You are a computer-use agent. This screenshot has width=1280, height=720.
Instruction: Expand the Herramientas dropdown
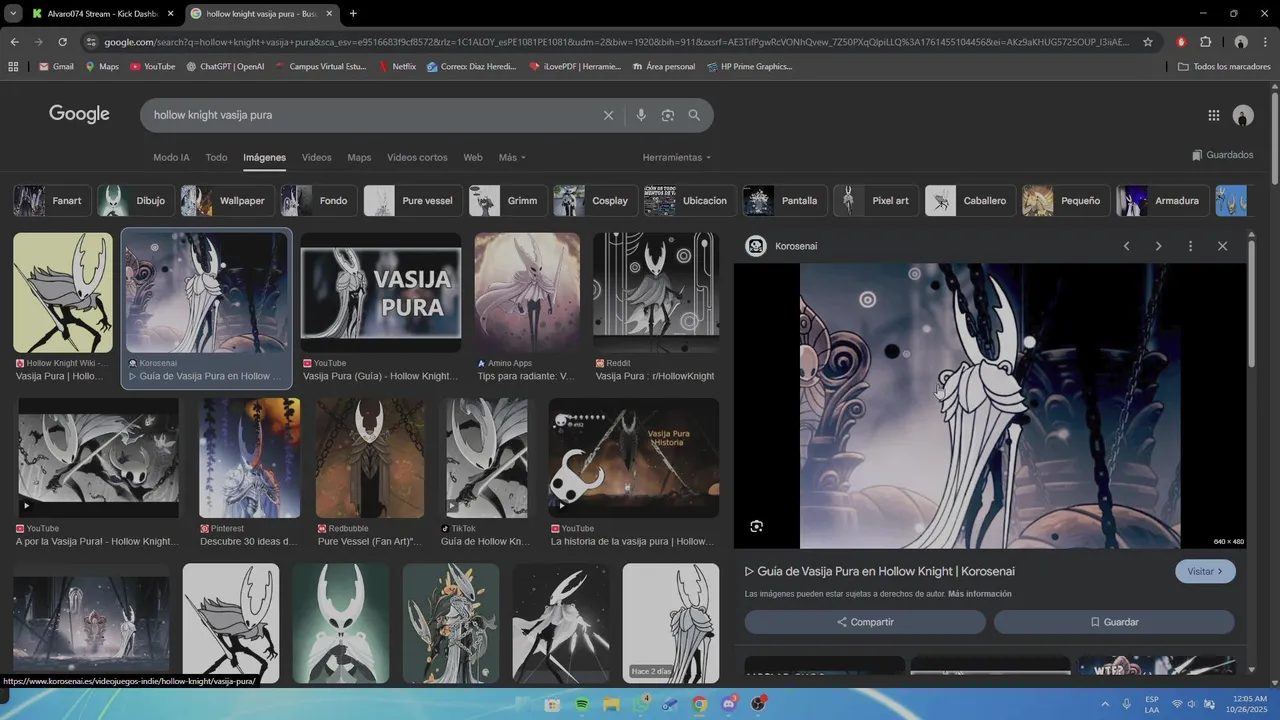(677, 158)
